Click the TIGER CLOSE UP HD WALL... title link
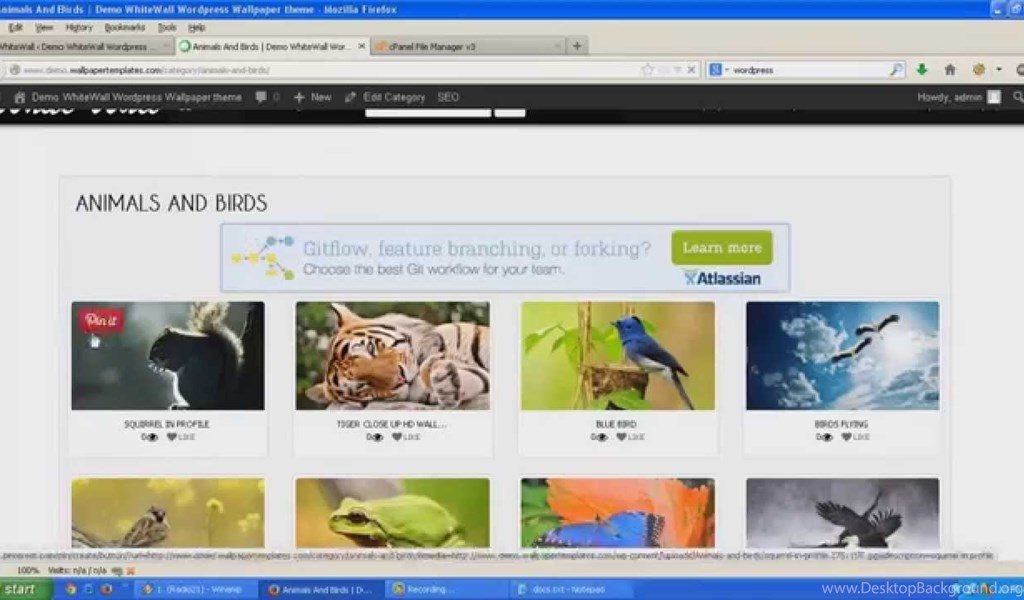Viewport: 1024px width, 600px height. tap(392, 424)
